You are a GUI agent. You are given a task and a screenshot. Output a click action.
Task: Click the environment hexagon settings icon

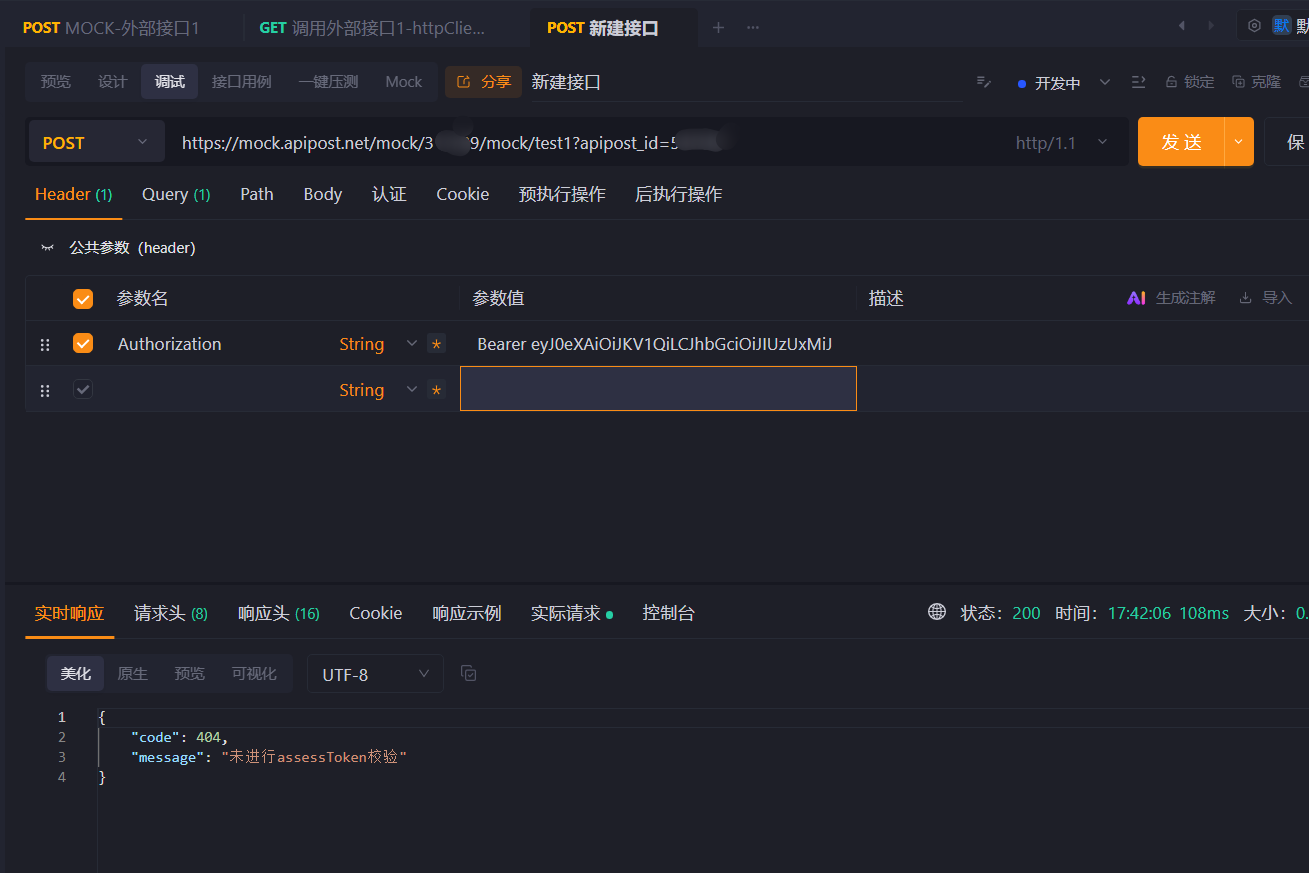coord(1254,26)
